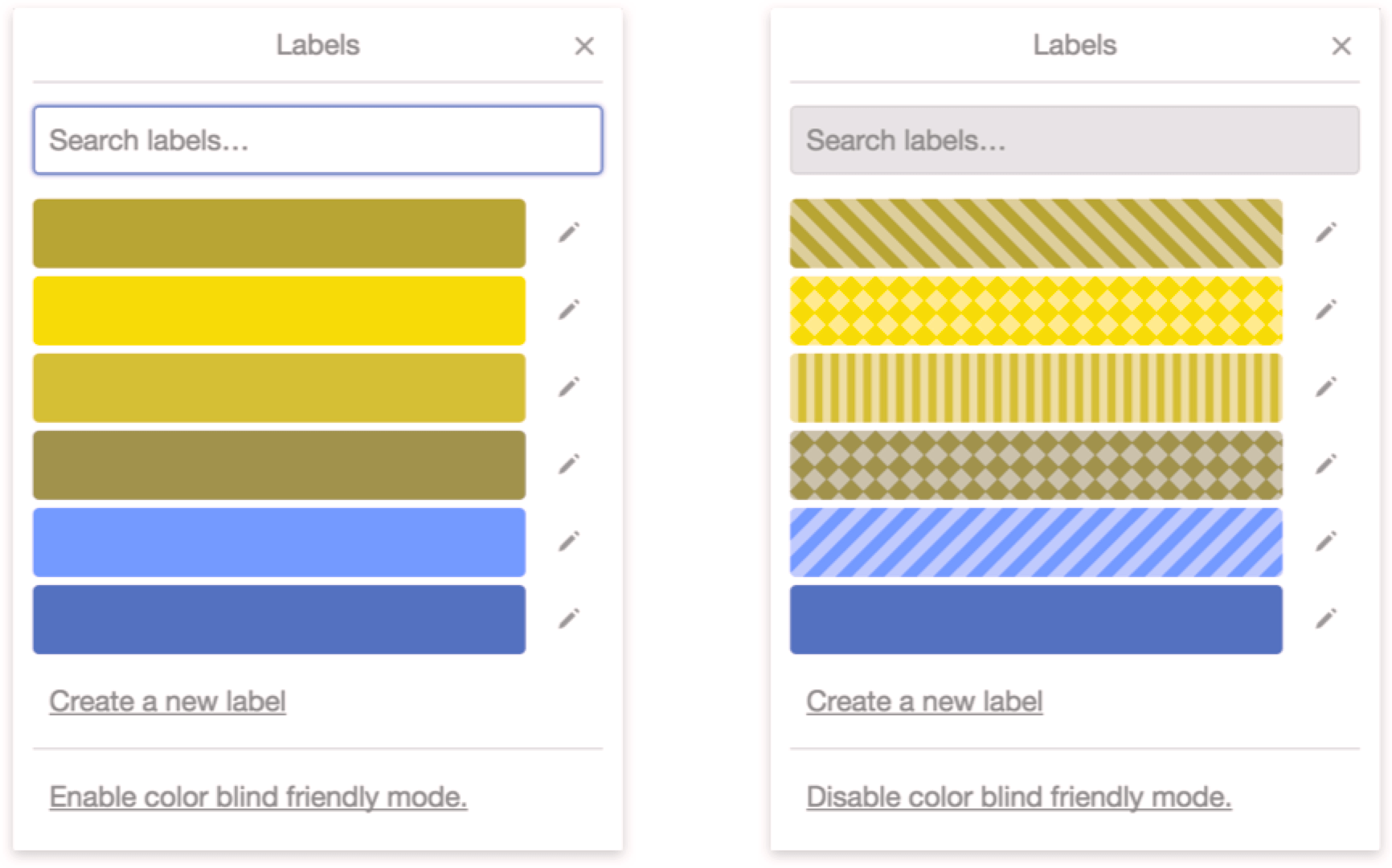This screenshot has width=1392, height=868.
Task: Enable color blind friendly mode
Action: tap(258, 797)
